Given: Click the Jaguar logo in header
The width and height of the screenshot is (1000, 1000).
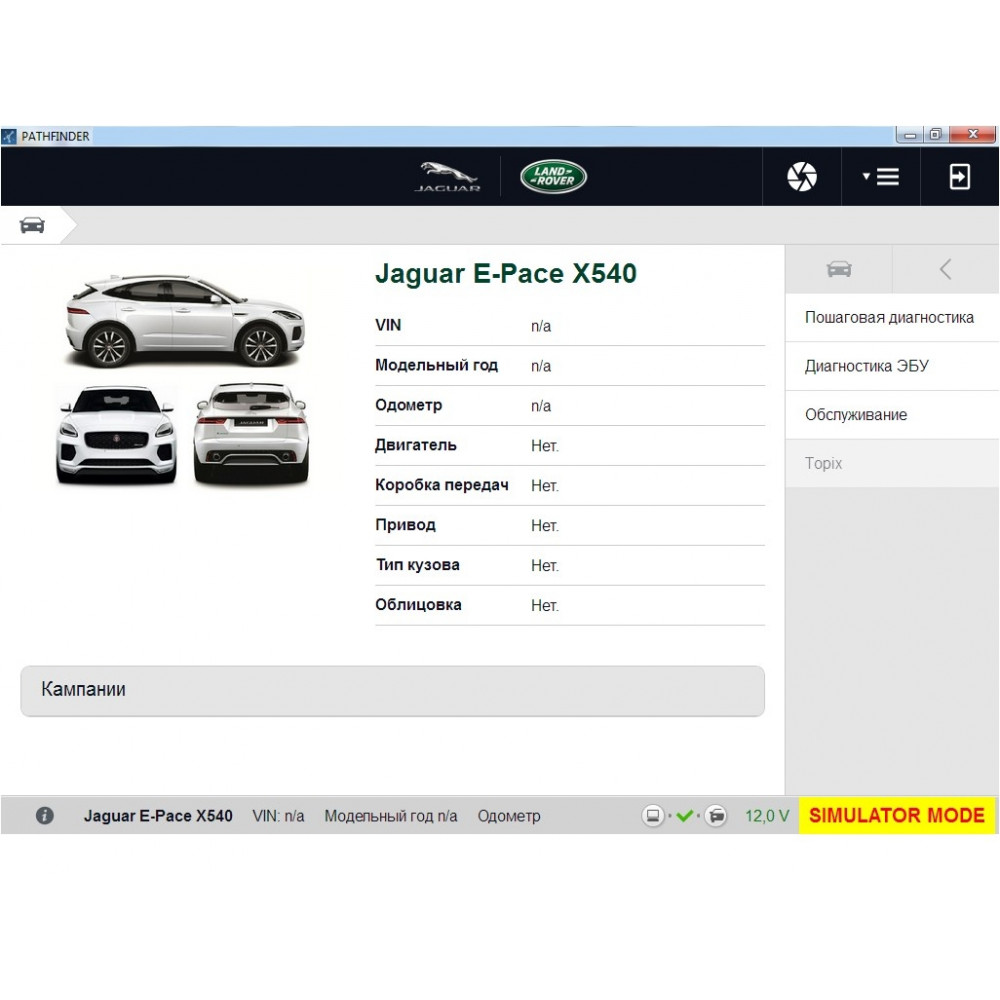Looking at the screenshot, I should 448,177.
